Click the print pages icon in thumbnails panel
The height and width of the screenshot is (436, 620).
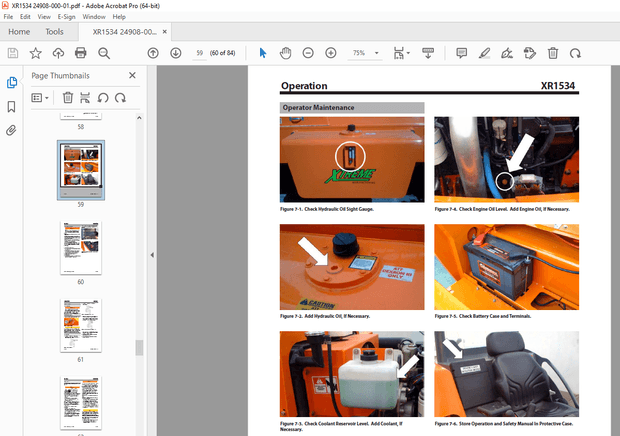85,98
